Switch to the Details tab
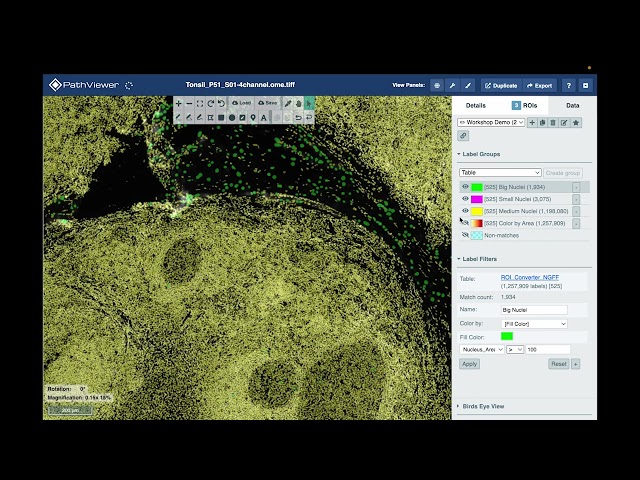The width and height of the screenshot is (640, 480). coord(476,105)
